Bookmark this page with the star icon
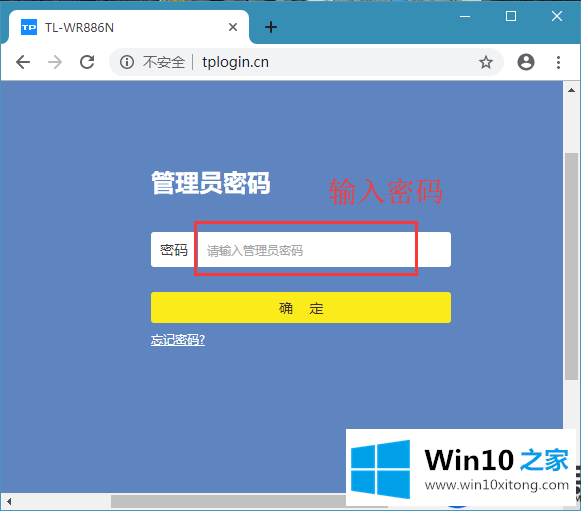Screen dimensions: 581x511 pyautogui.click(x=486, y=62)
